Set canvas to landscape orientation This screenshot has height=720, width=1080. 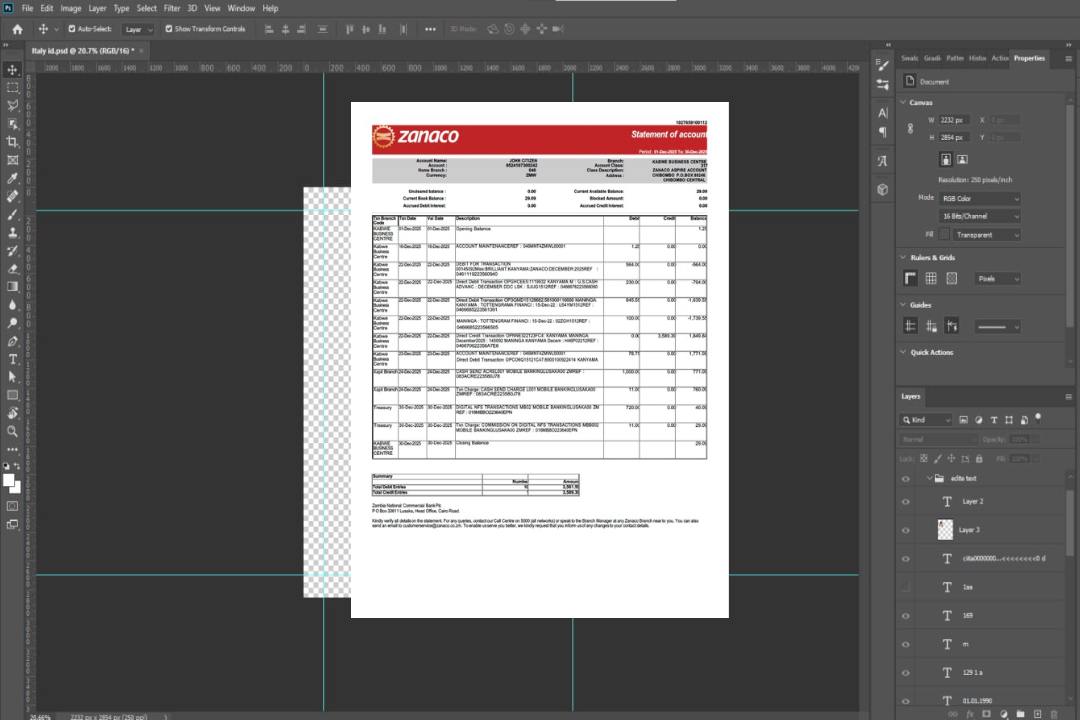pyautogui.click(x=962, y=160)
